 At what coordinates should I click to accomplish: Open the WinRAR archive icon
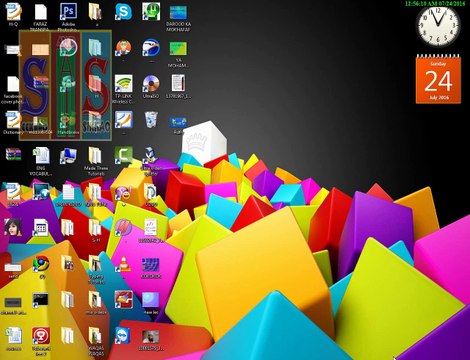coord(13,154)
